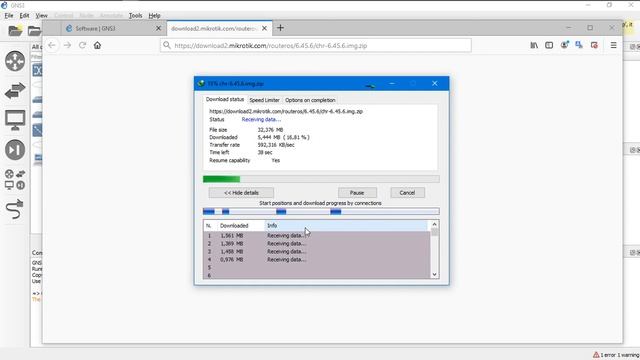
Task: Open GNS3 Edit menu
Action: click(24, 16)
